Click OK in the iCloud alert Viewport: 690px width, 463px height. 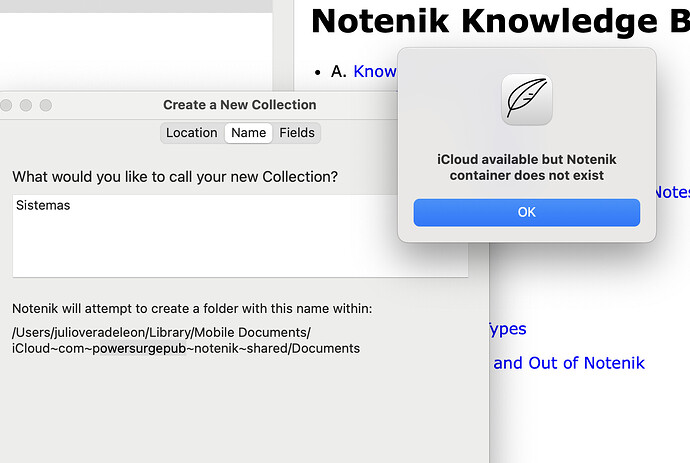click(x=526, y=213)
